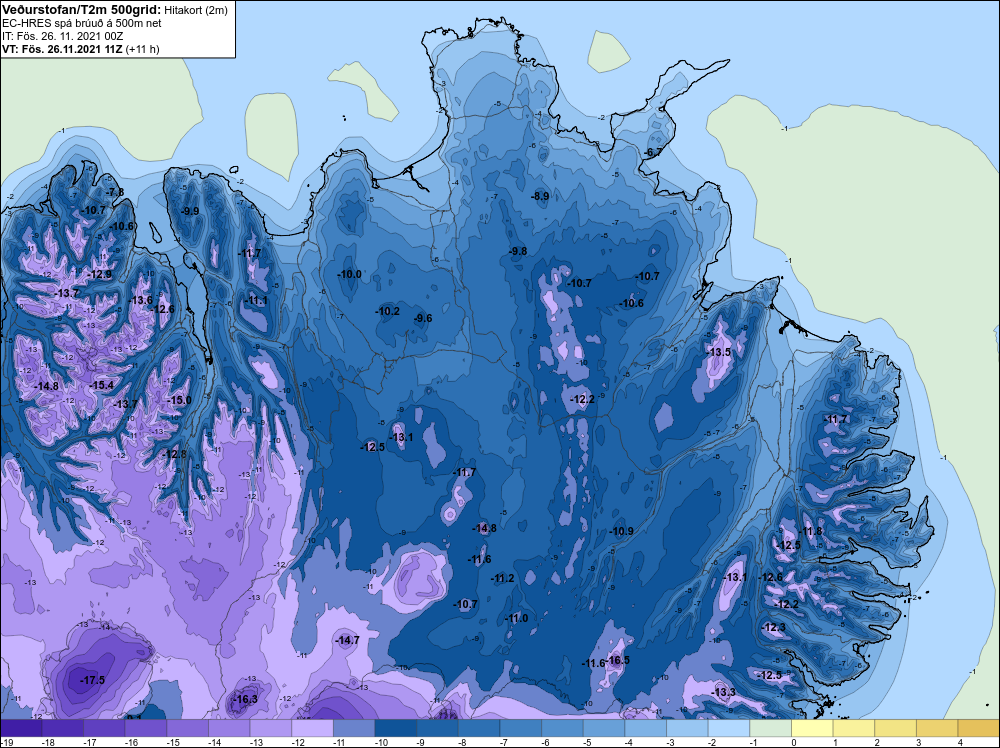Click the 4 label on the legend scale
The height and width of the screenshot is (748, 1000).
(960, 742)
